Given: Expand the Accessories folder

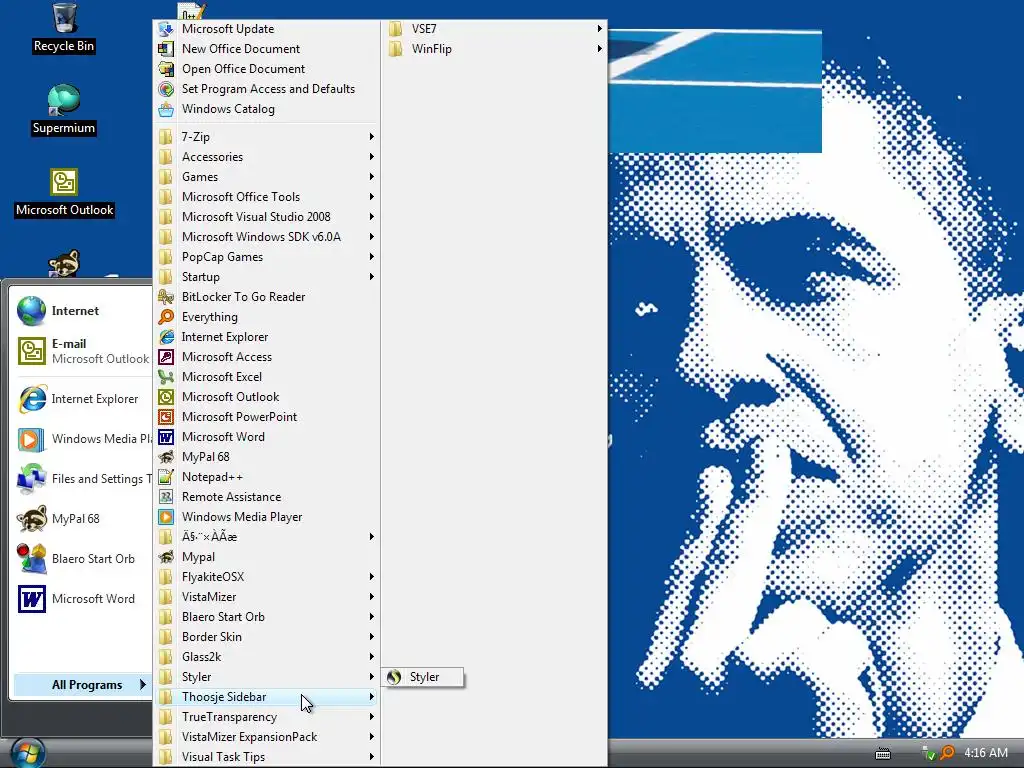Looking at the screenshot, I should tap(266, 157).
